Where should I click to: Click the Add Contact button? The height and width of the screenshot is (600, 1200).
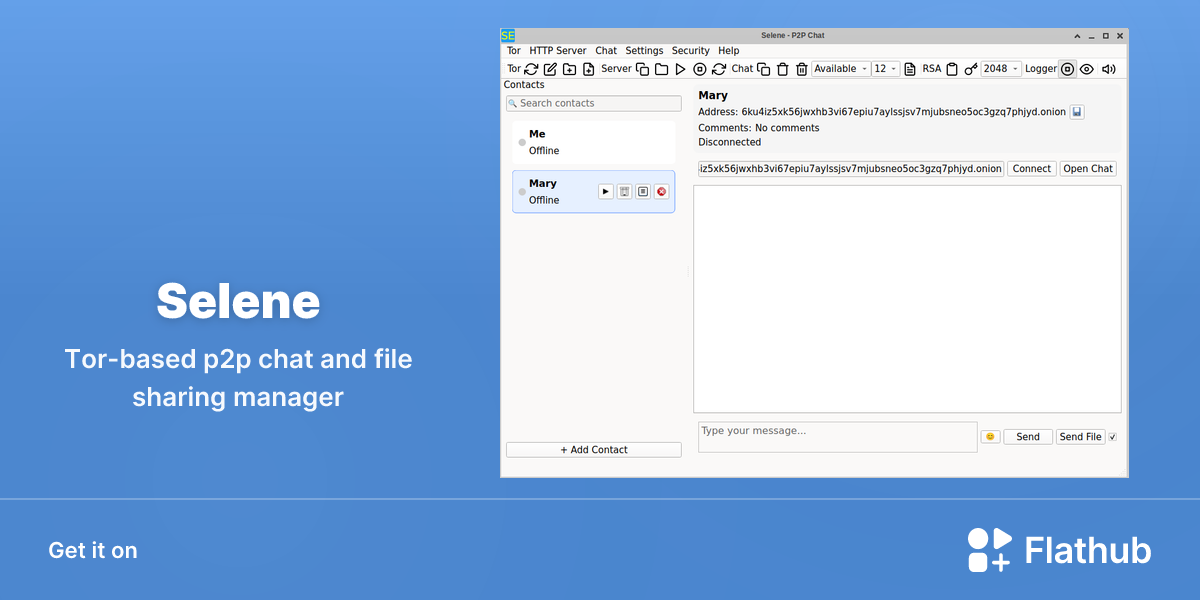(x=594, y=450)
